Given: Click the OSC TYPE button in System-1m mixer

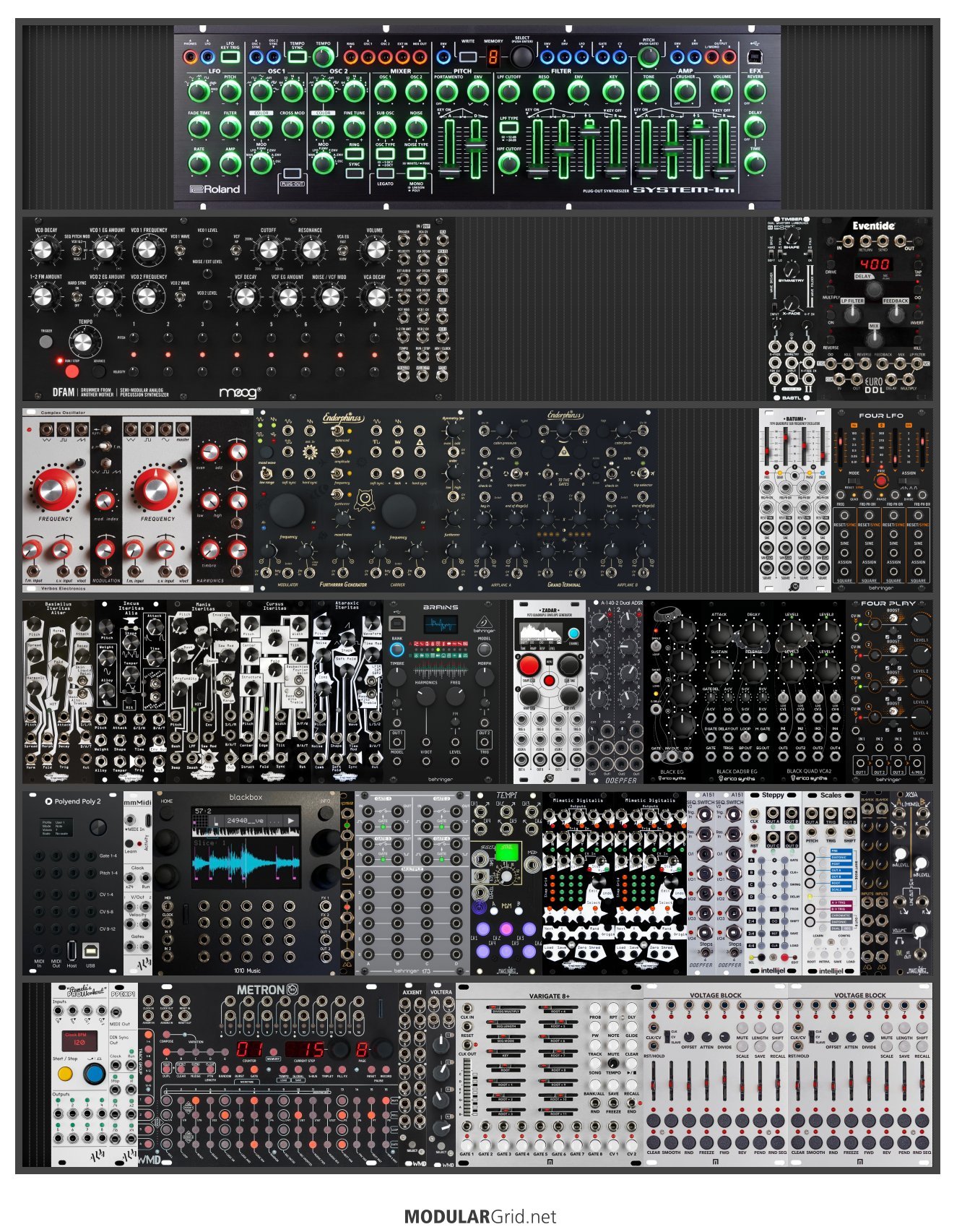Looking at the screenshot, I should [x=385, y=152].
